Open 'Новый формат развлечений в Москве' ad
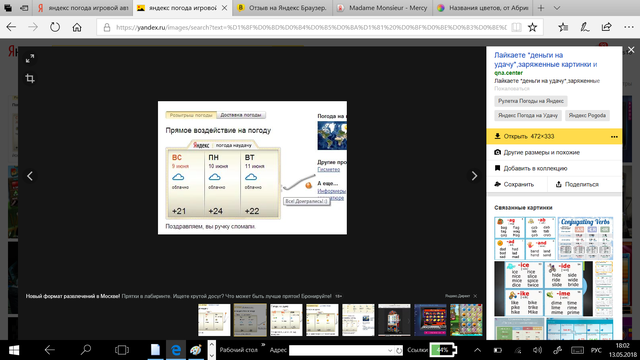 pyautogui.click(x=73, y=296)
